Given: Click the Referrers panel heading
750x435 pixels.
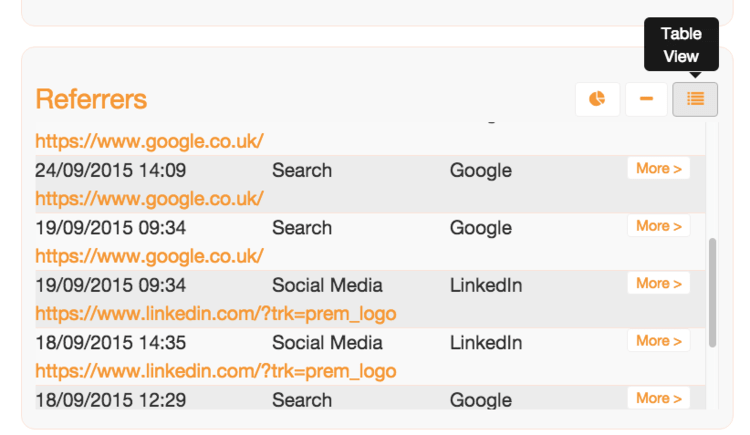Looking at the screenshot, I should pos(91,99).
